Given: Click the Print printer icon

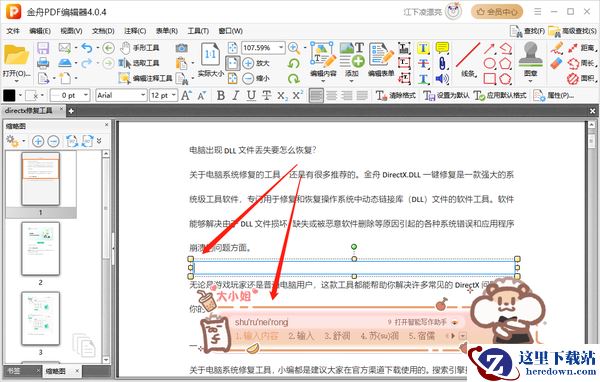Looking at the screenshot, I should point(43,63).
